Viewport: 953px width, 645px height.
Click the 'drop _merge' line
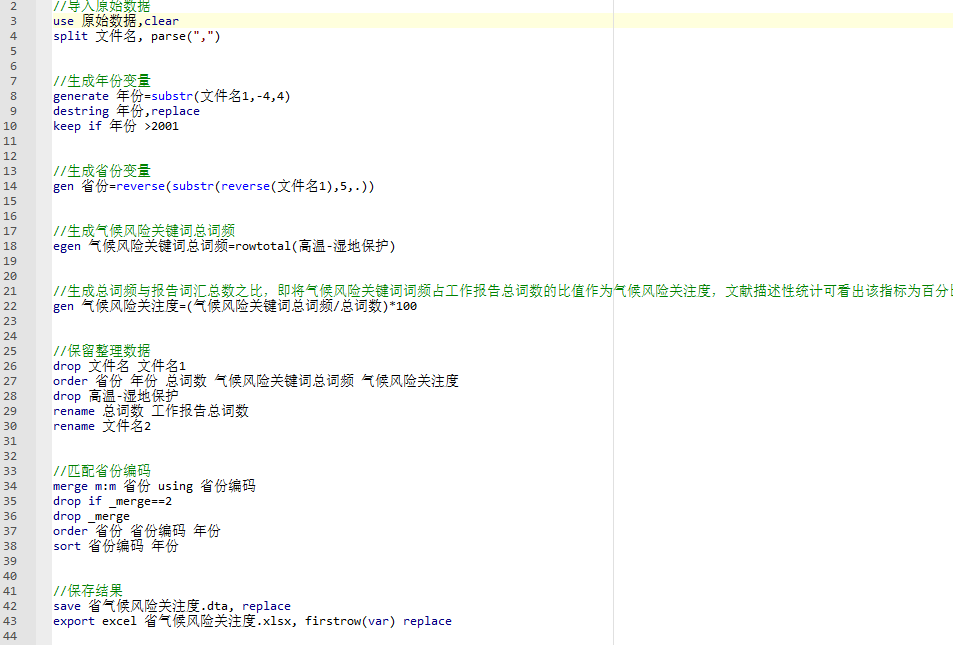click(x=91, y=516)
